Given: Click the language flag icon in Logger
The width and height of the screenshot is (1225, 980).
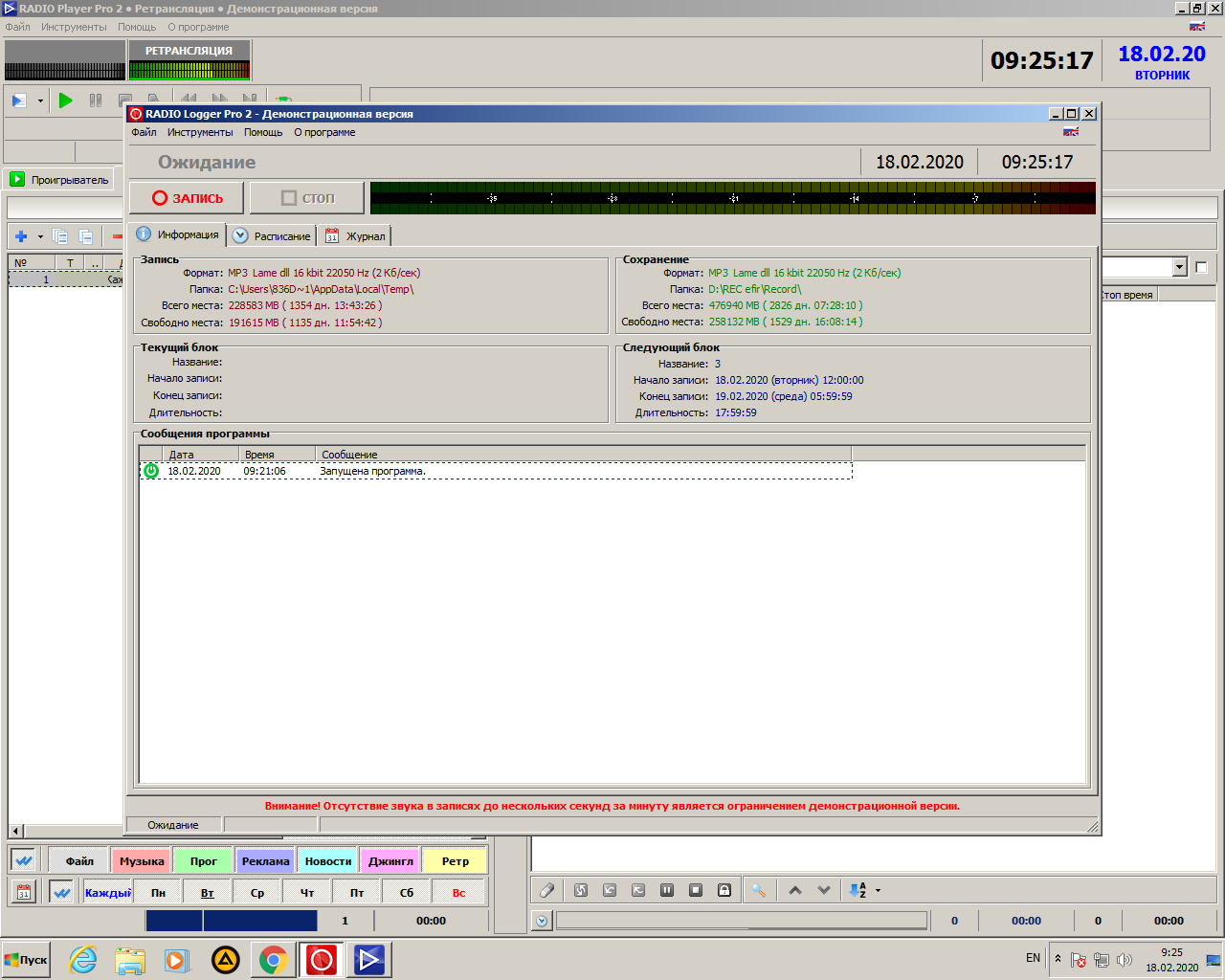Looking at the screenshot, I should tap(1071, 132).
